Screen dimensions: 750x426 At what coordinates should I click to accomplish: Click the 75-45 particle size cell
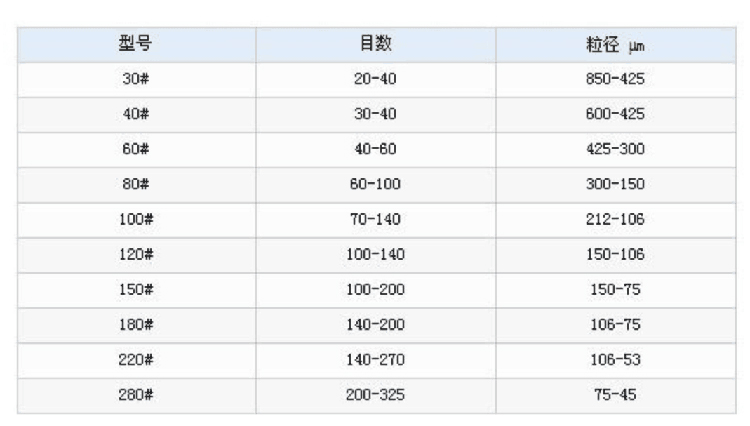point(615,394)
